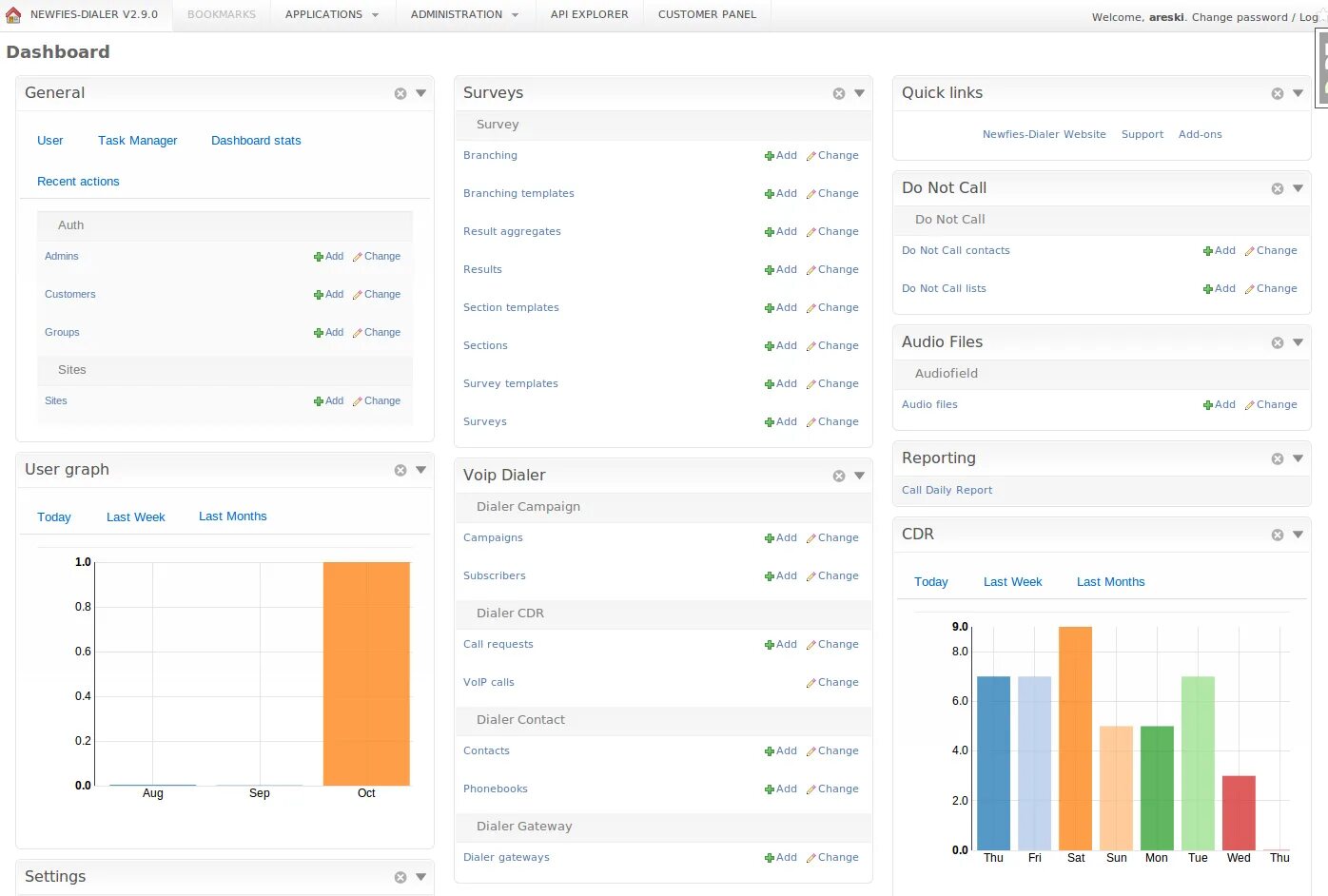Expand the Settings panel arrow

(420, 877)
